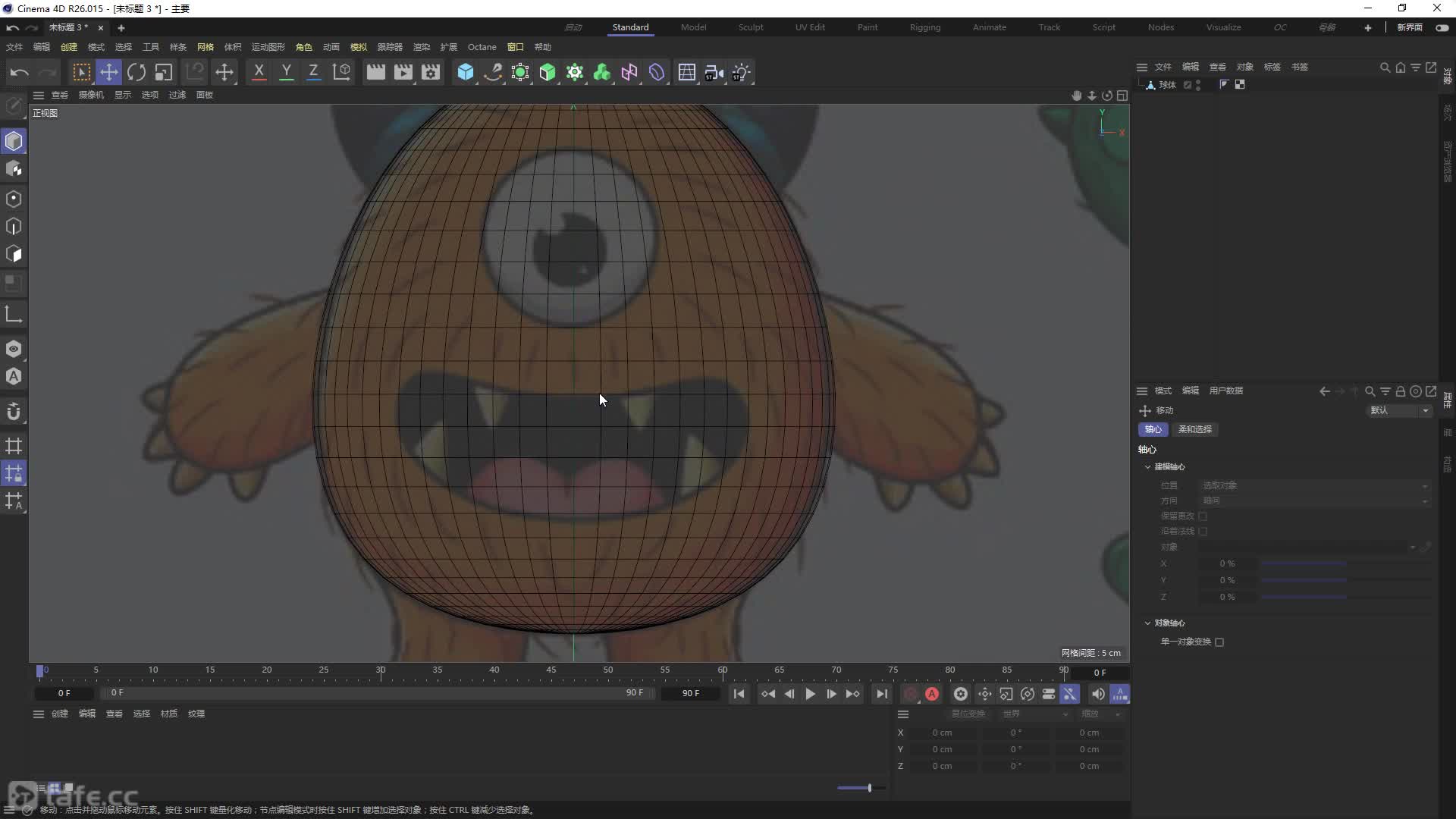Viewport: 1456px width, 819px height.
Task: Add a light object
Action: click(742, 72)
